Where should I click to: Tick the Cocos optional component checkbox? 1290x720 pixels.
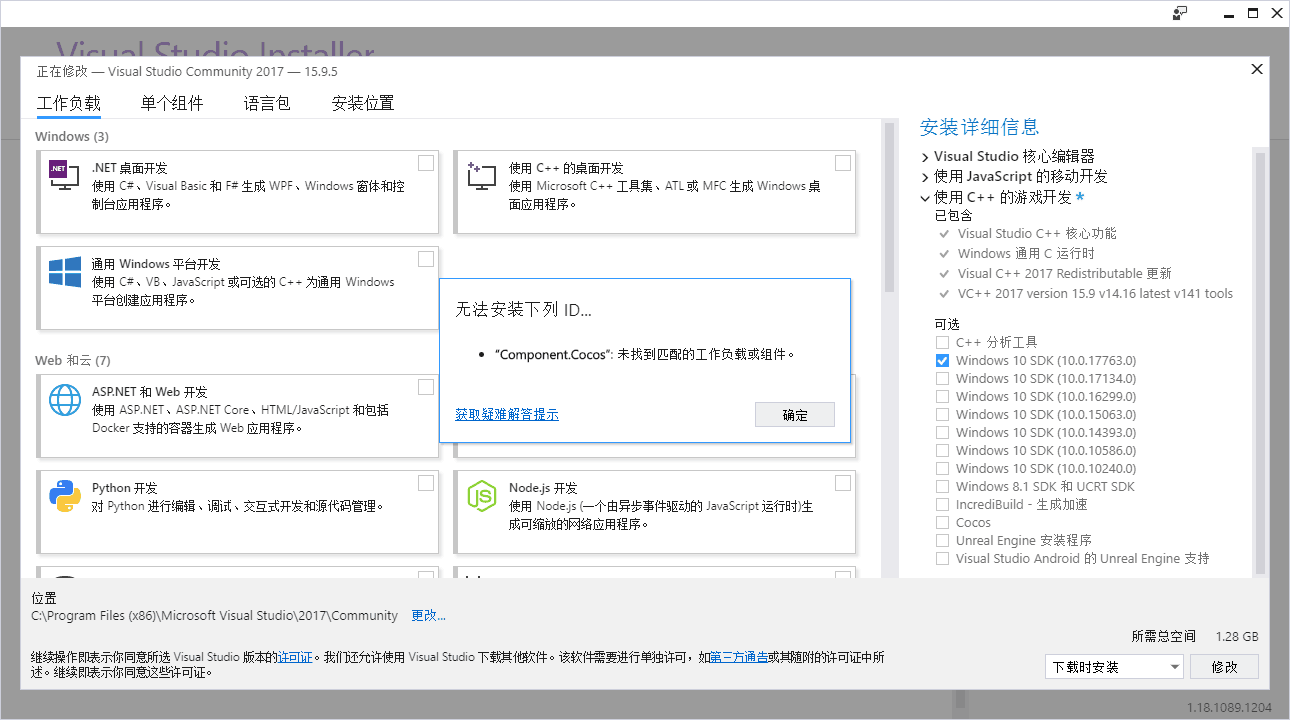(942, 522)
